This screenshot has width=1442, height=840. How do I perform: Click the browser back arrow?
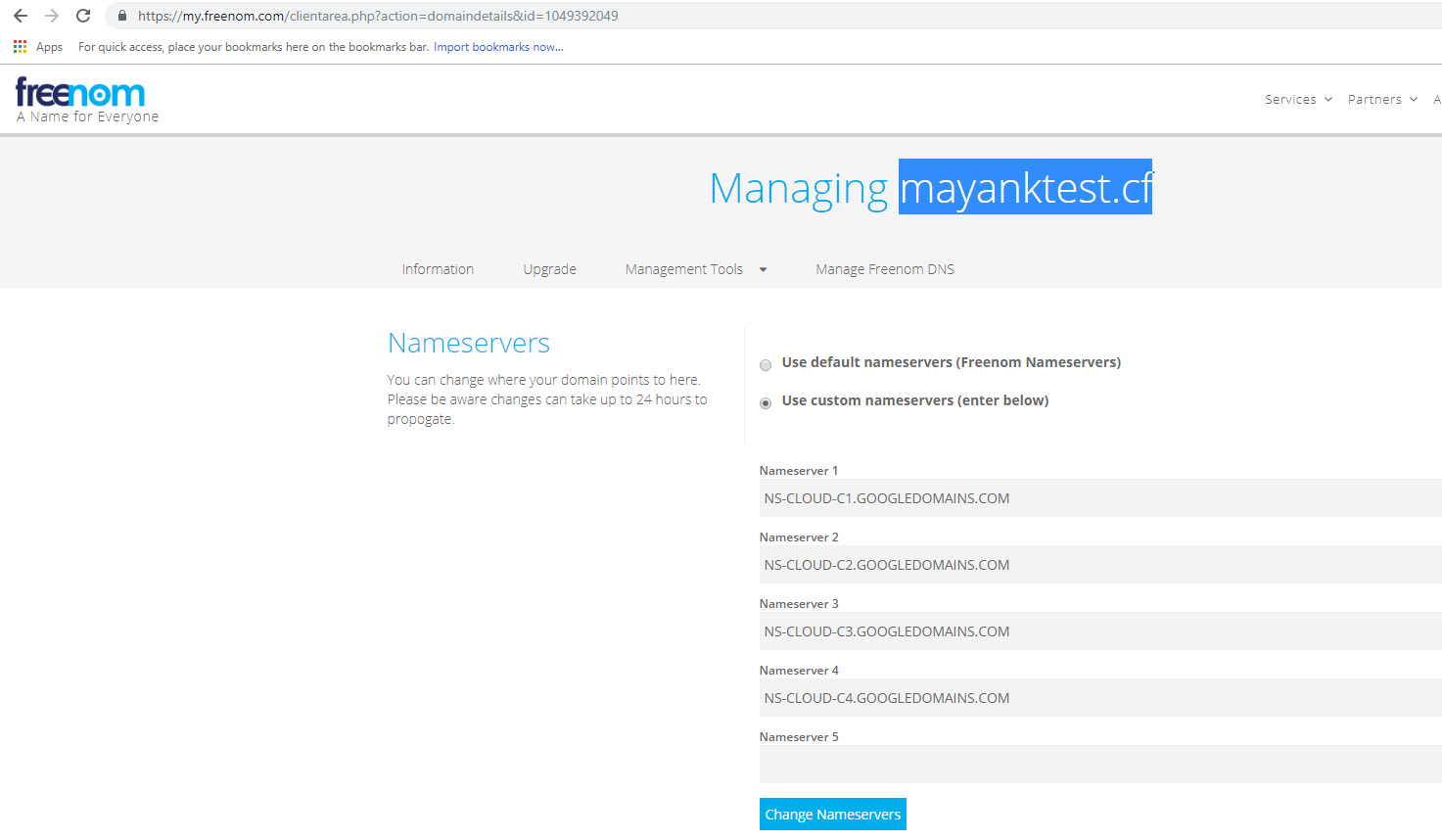(21, 16)
